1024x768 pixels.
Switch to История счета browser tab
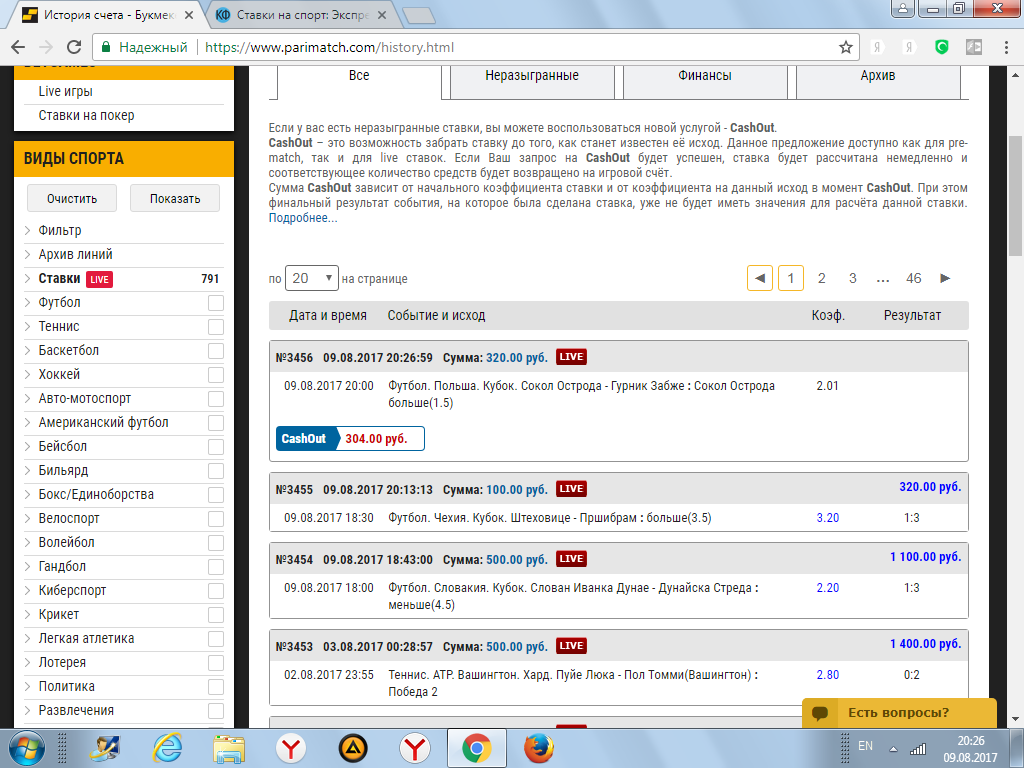click(108, 15)
